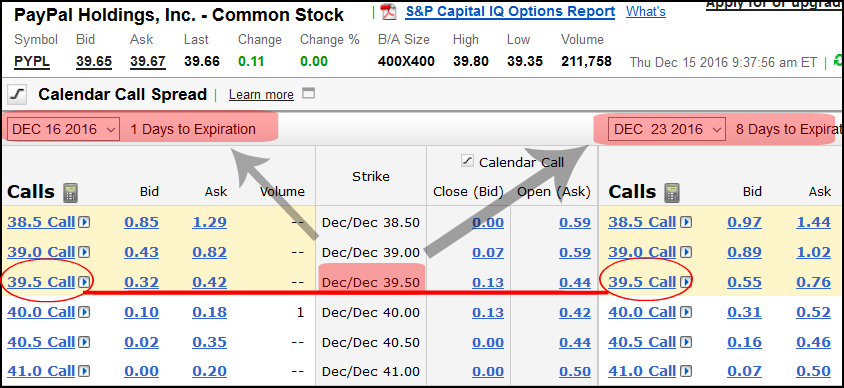Image resolution: width=844 pixels, height=388 pixels.
Task: Click bid 0.55 on right 39.5 Call
Action: [x=744, y=282]
